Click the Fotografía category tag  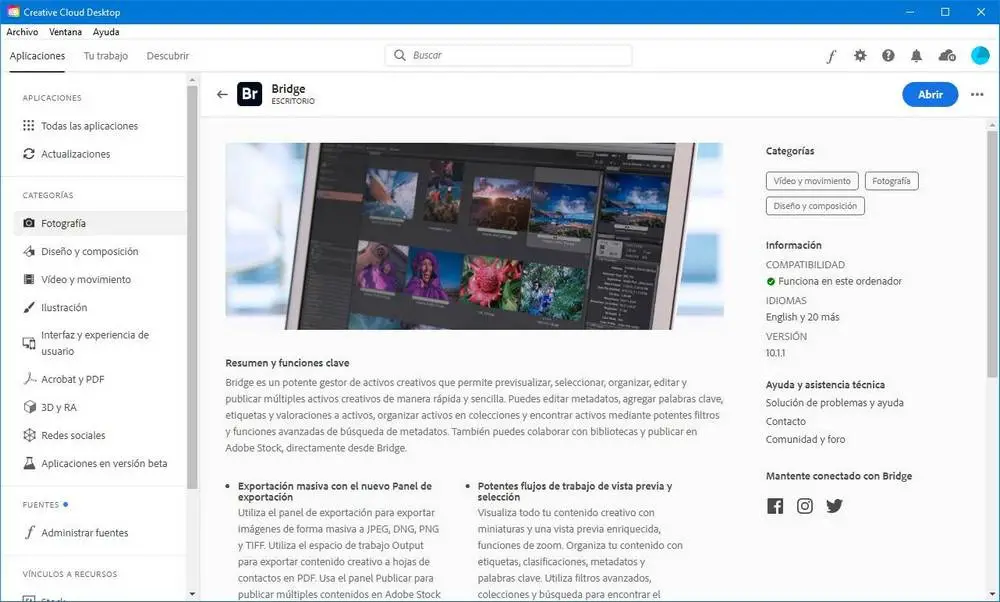pos(891,181)
